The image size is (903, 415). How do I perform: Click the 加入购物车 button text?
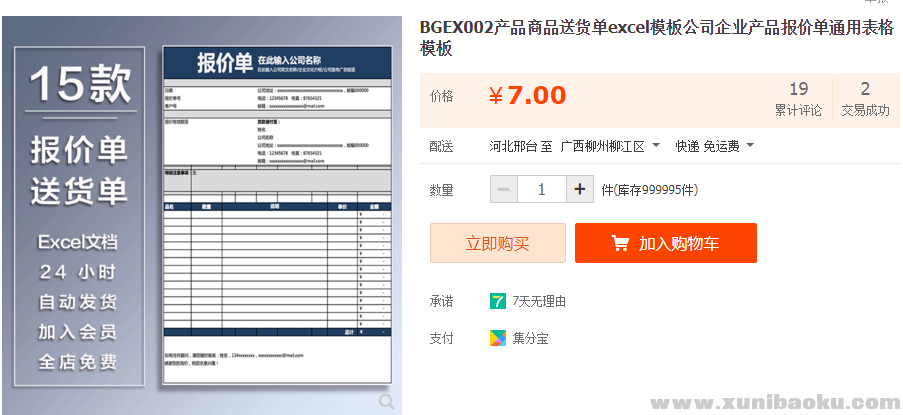coord(679,243)
